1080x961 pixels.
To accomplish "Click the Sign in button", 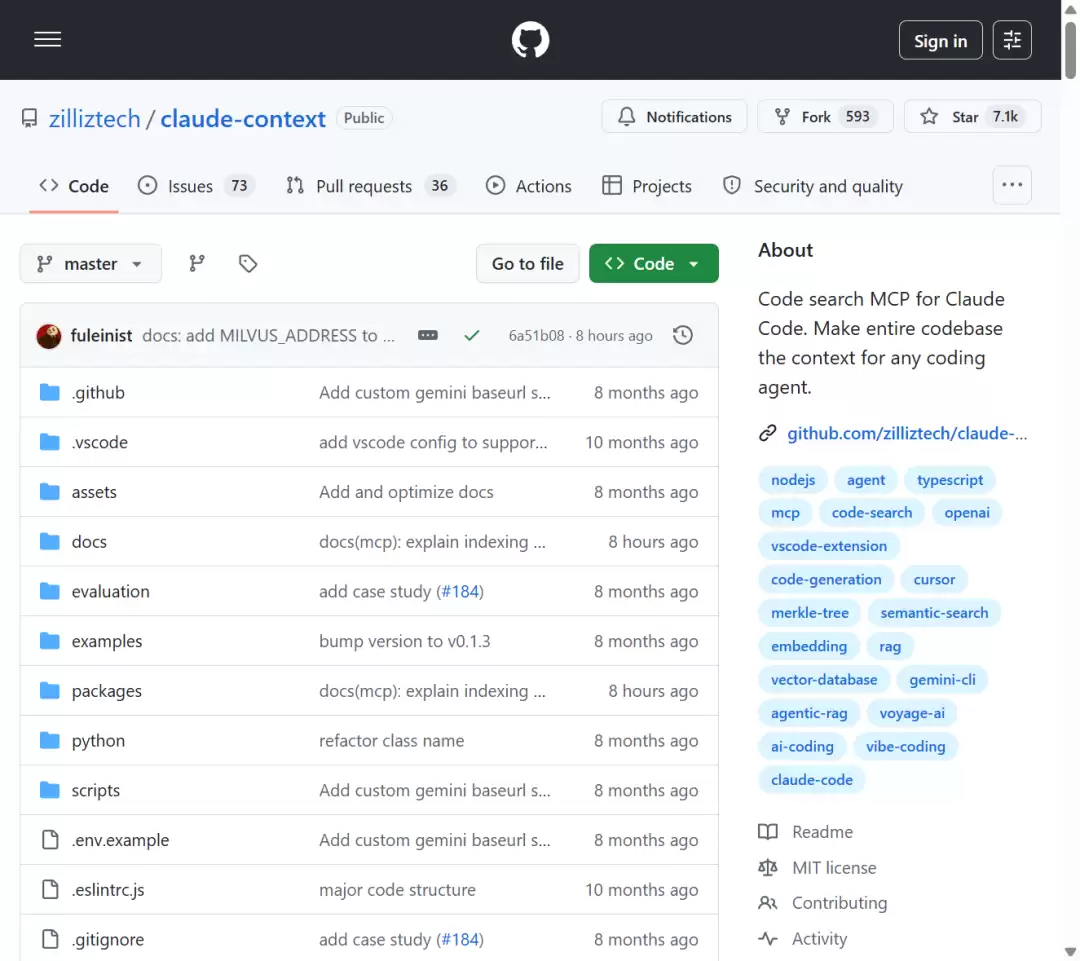I will [x=940, y=40].
